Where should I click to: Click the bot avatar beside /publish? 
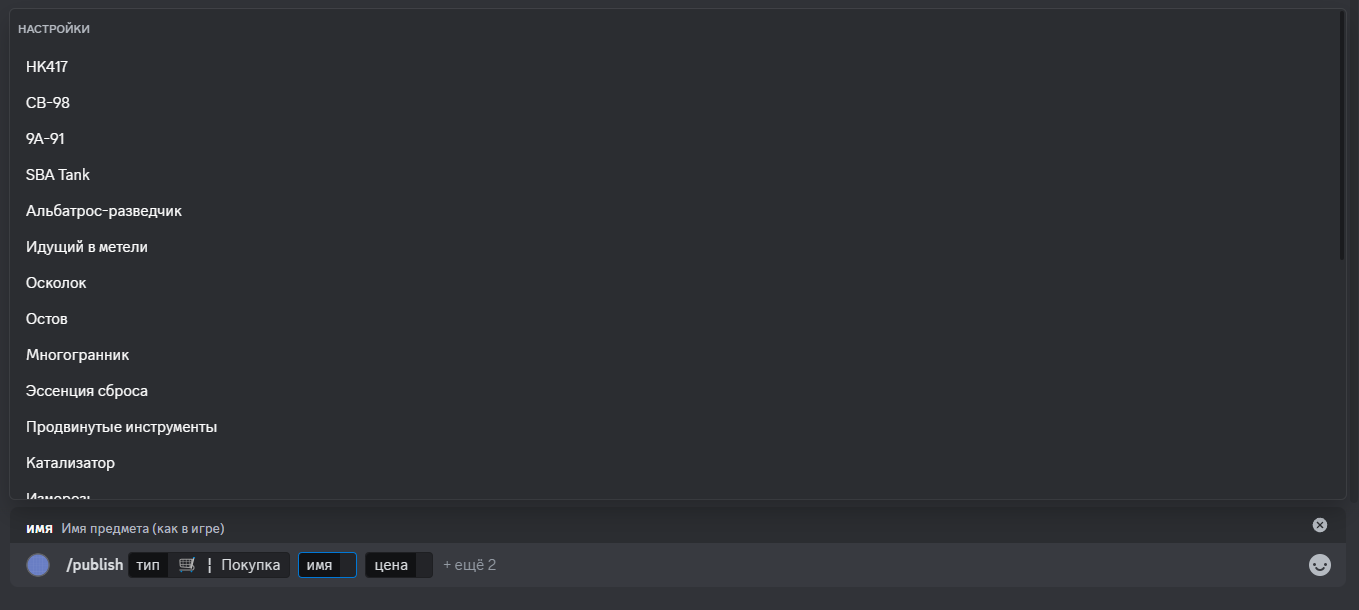(38, 565)
